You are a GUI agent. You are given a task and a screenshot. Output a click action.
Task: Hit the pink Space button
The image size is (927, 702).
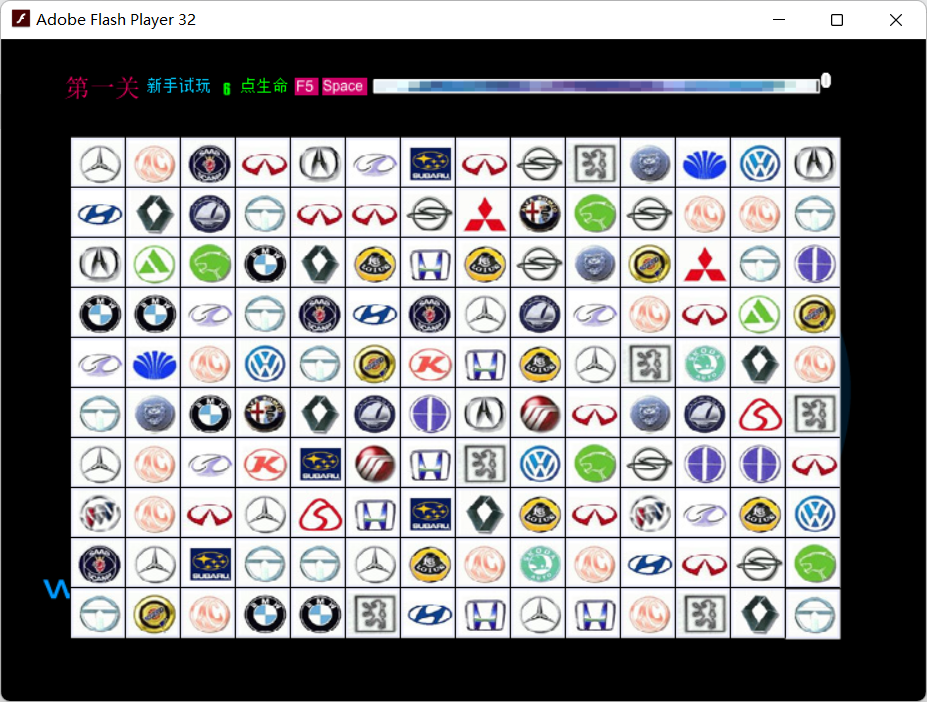343,86
